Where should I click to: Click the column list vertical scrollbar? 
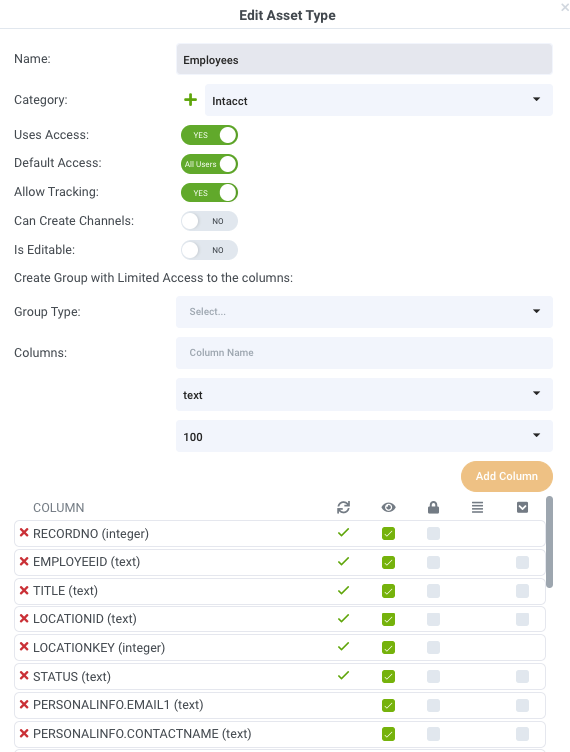pyautogui.click(x=549, y=542)
